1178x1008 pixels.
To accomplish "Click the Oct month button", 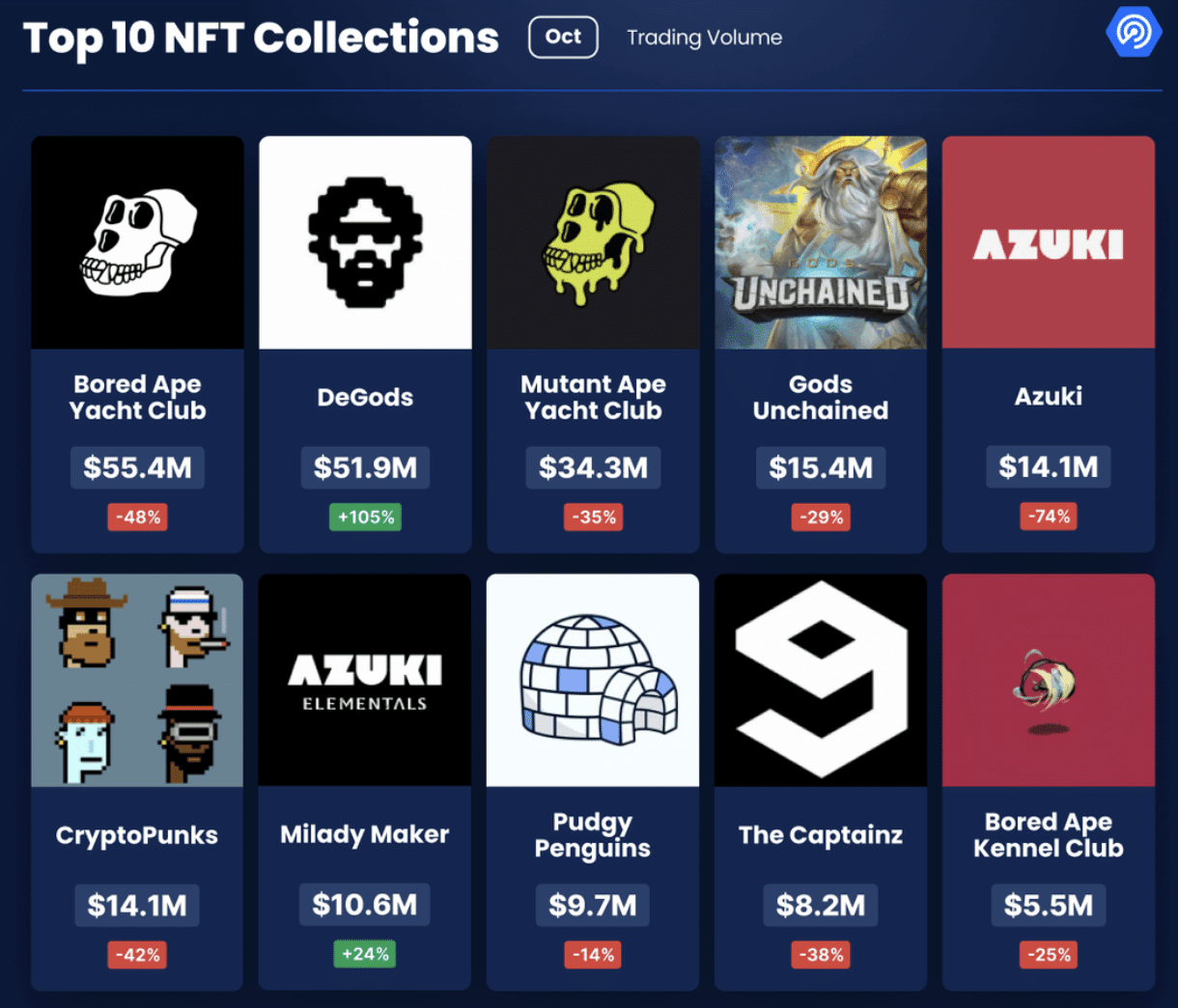I will pos(563,37).
